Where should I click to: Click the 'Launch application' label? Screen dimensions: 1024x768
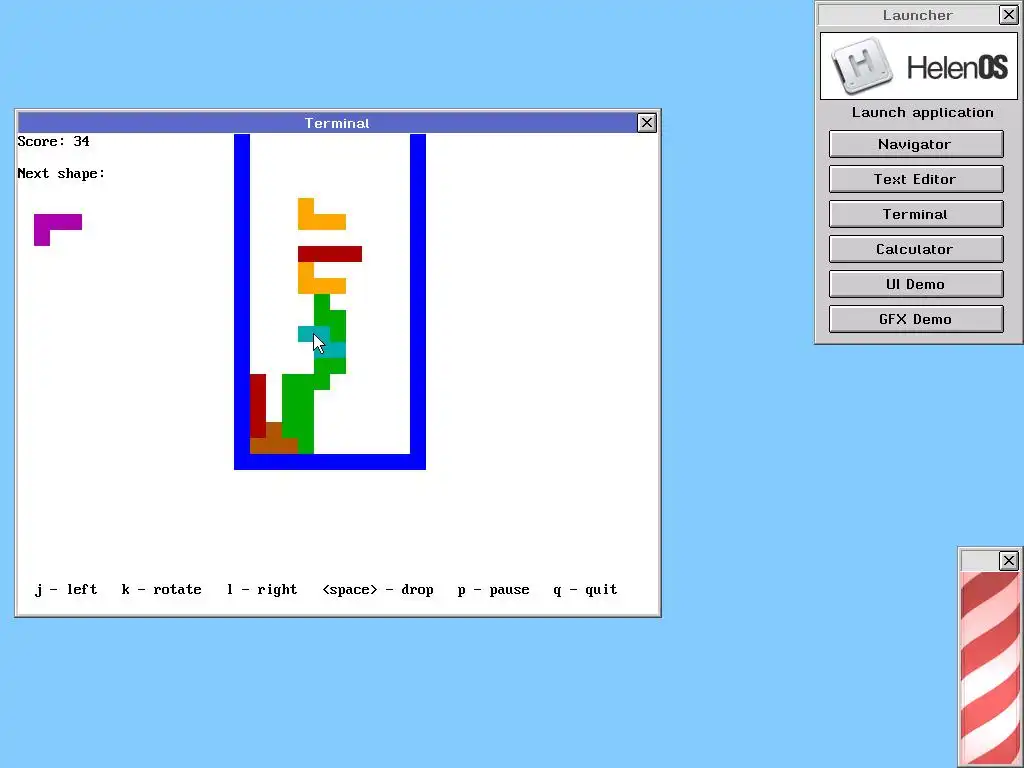[923, 112]
